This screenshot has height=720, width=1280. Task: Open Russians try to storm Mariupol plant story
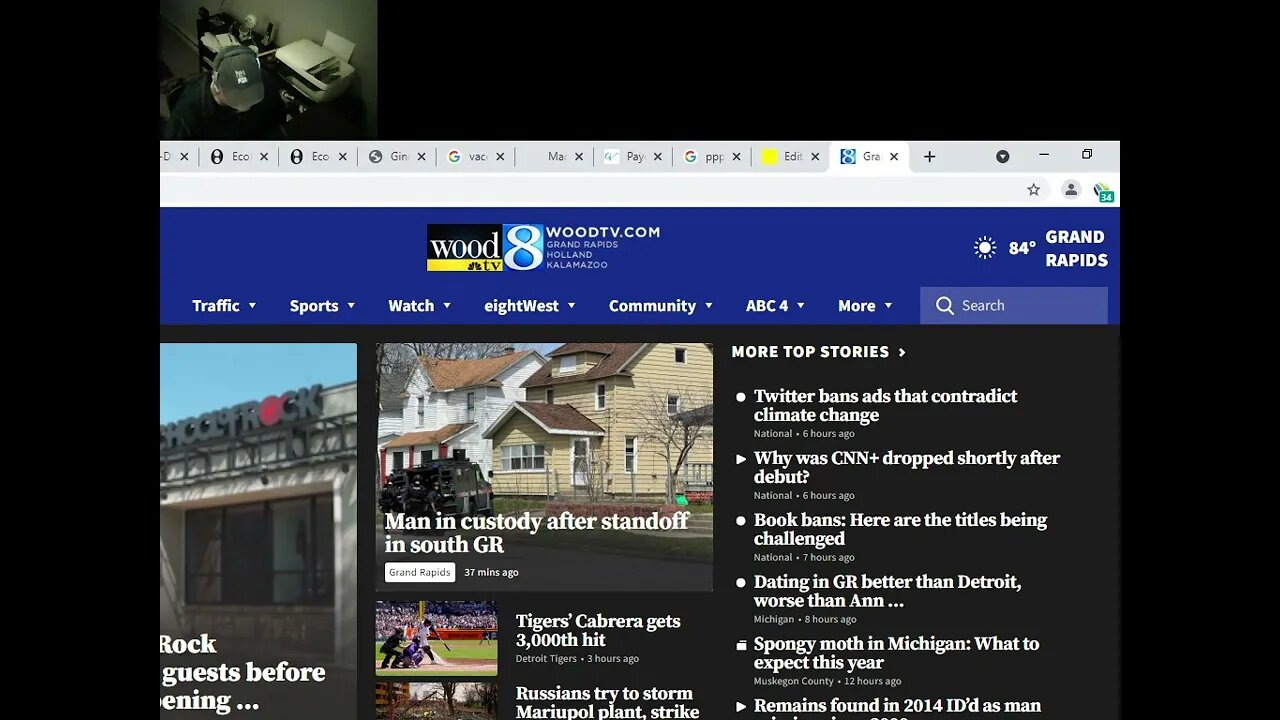click(x=607, y=702)
